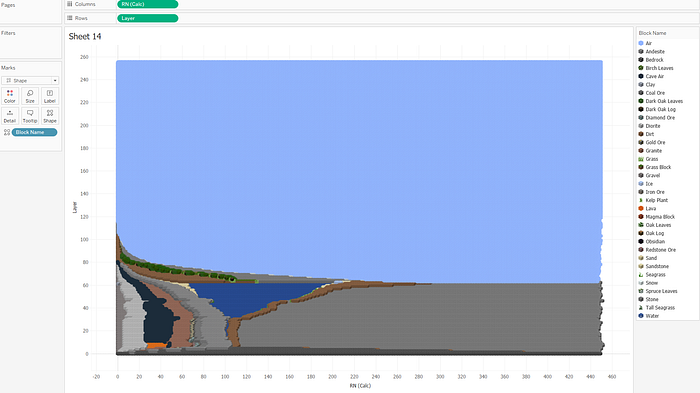
Task: Open the Detail marks card
Action: click(10, 116)
